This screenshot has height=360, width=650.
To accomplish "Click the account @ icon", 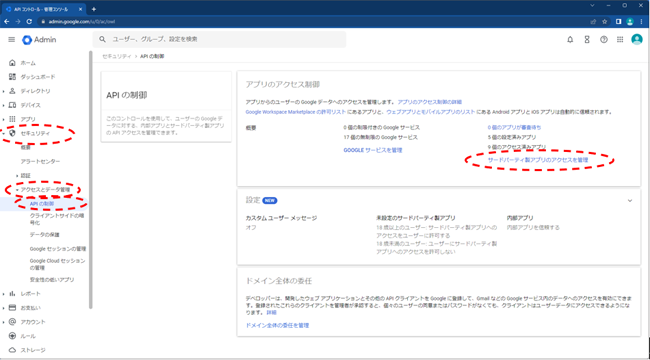I will pyautogui.click(x=12, y=322).
